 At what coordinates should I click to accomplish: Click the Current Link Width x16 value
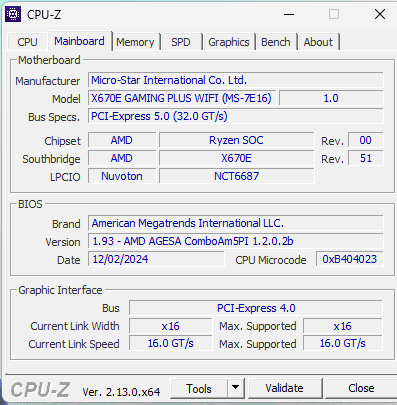(x=170, y=326)
